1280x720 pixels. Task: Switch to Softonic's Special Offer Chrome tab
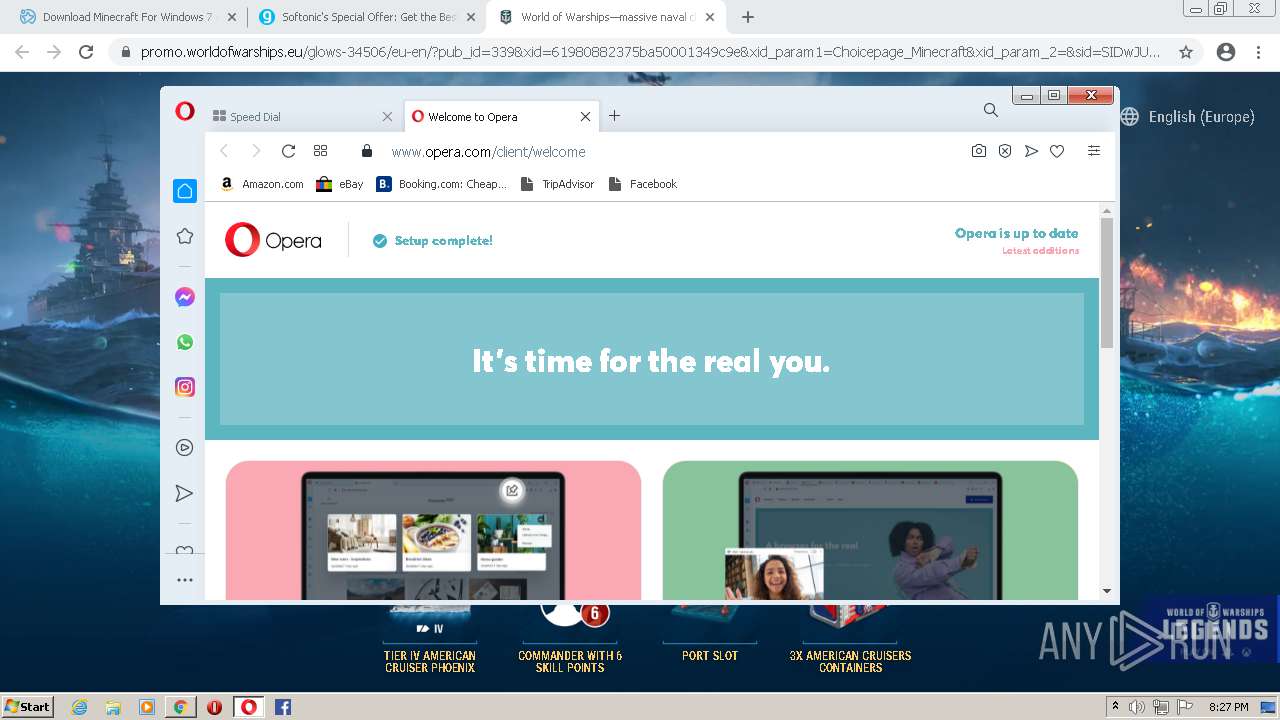click(x=365, y=17)
